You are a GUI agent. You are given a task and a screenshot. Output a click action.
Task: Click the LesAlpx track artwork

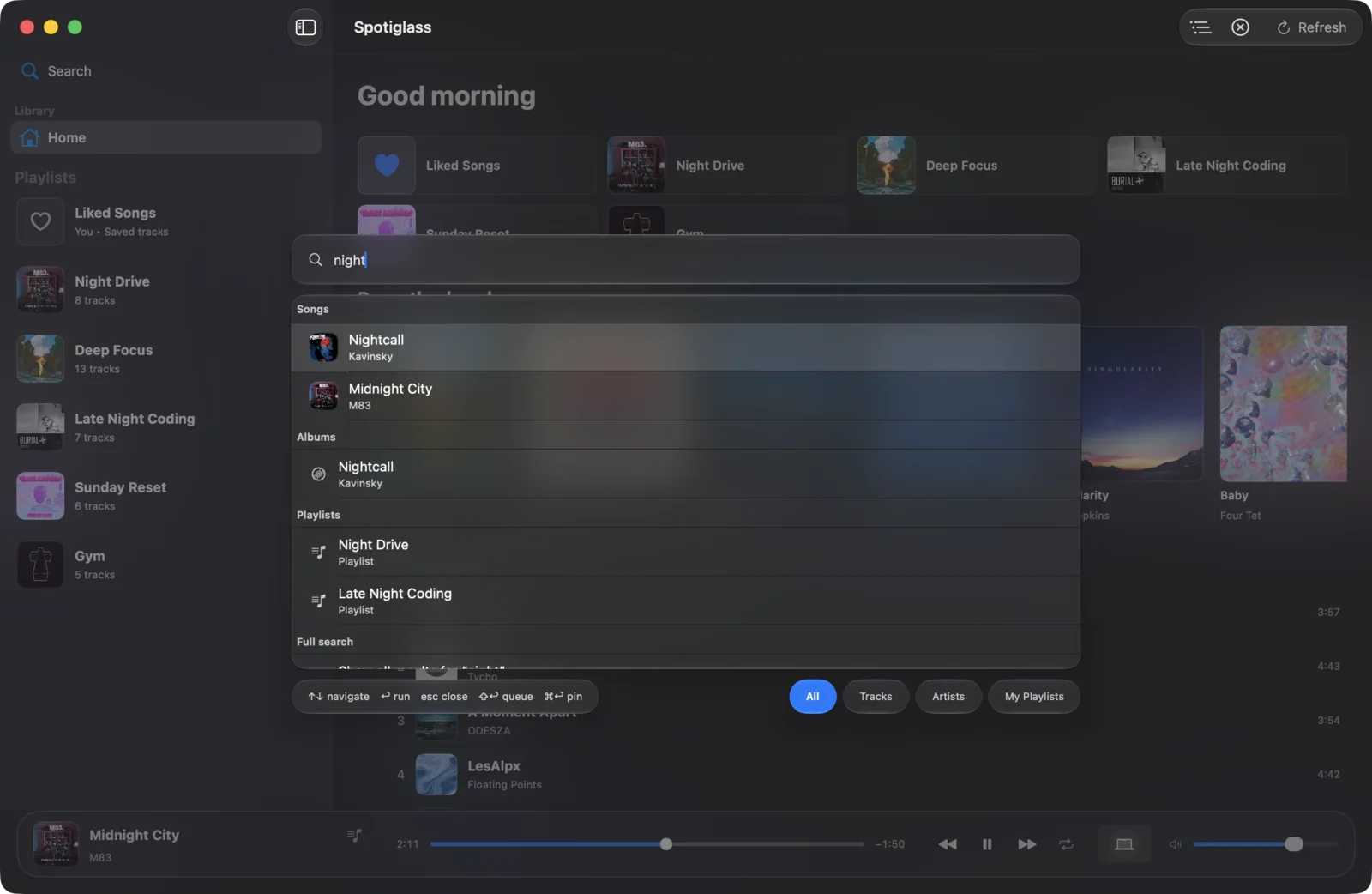436,774
